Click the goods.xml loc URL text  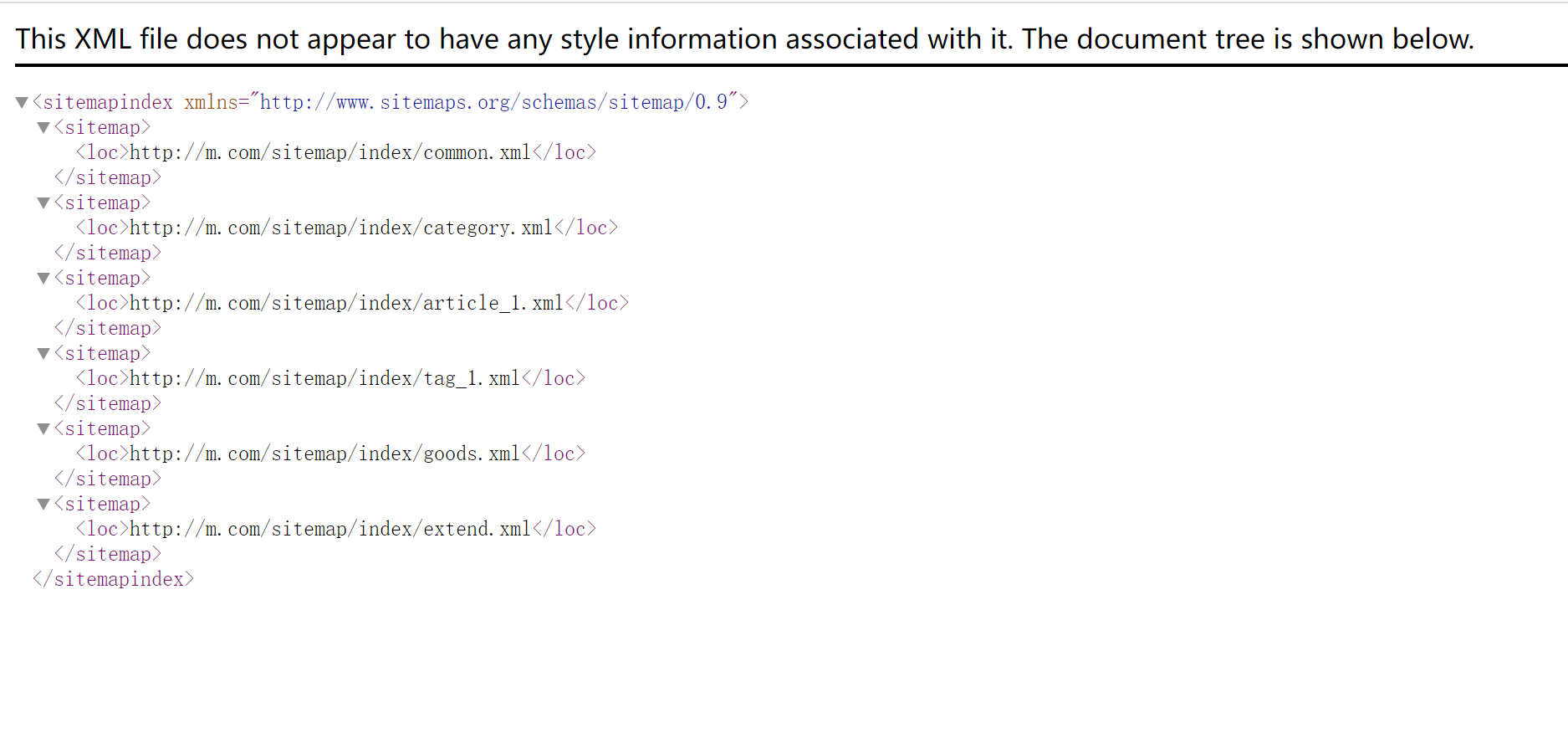(x=324, y=454)
